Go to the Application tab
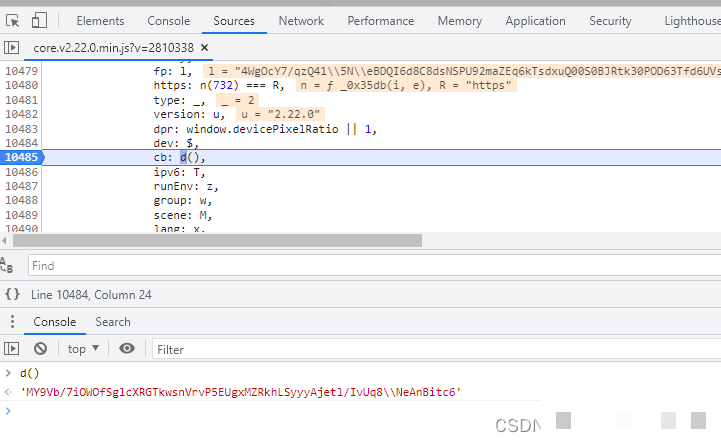Image resolution: width=721 pixels, height=445 pixels. click(535, 20)
